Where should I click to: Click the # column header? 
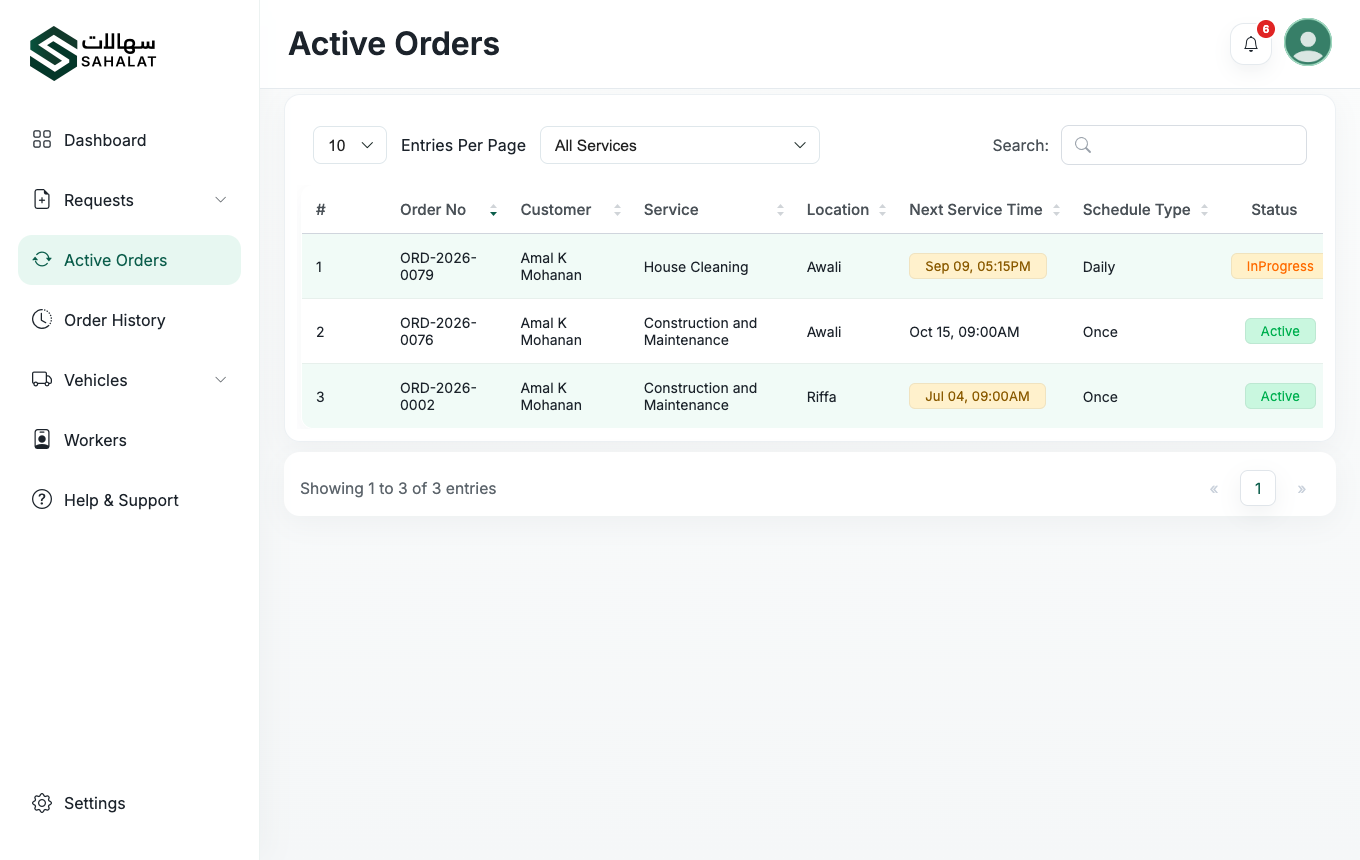point(321,210)
